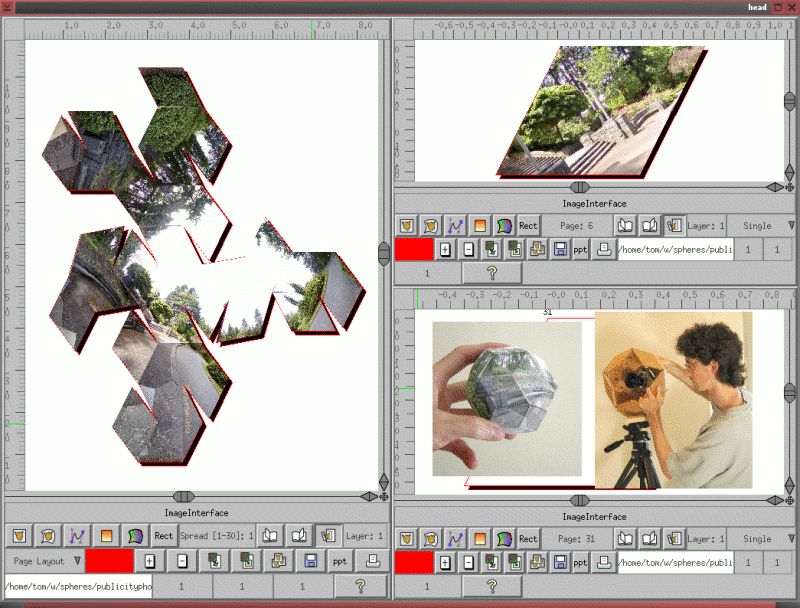Screen dimensions: 800x608
Task: Click the file path field in left pane
Action: pos(78,586)
